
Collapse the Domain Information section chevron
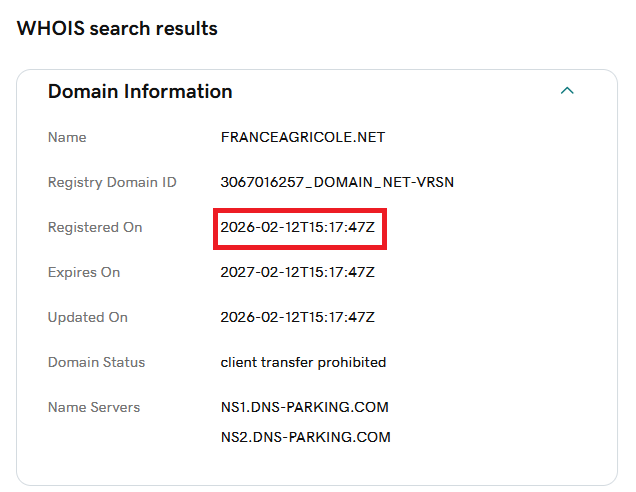[567, 91]
